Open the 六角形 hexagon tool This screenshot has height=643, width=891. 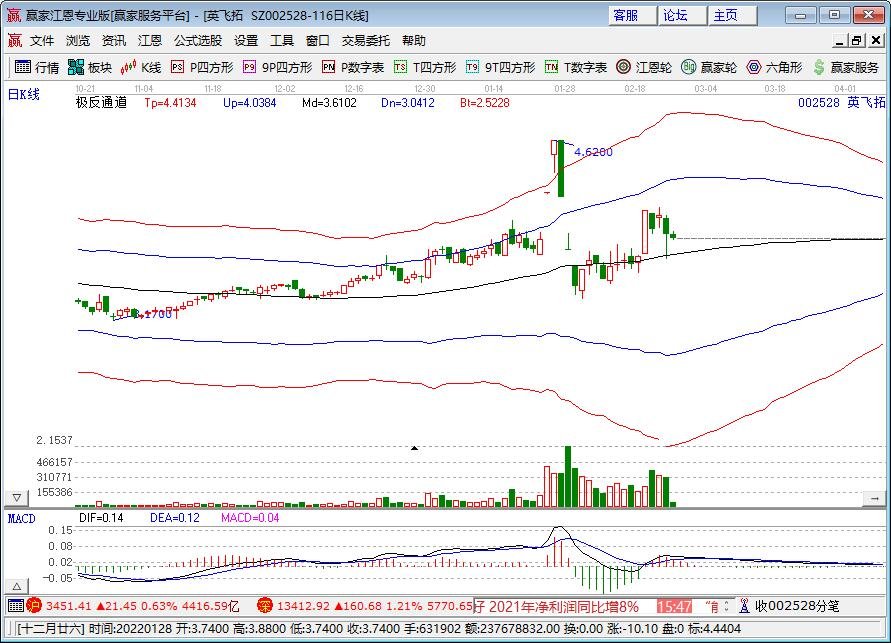tap(774, 68)
